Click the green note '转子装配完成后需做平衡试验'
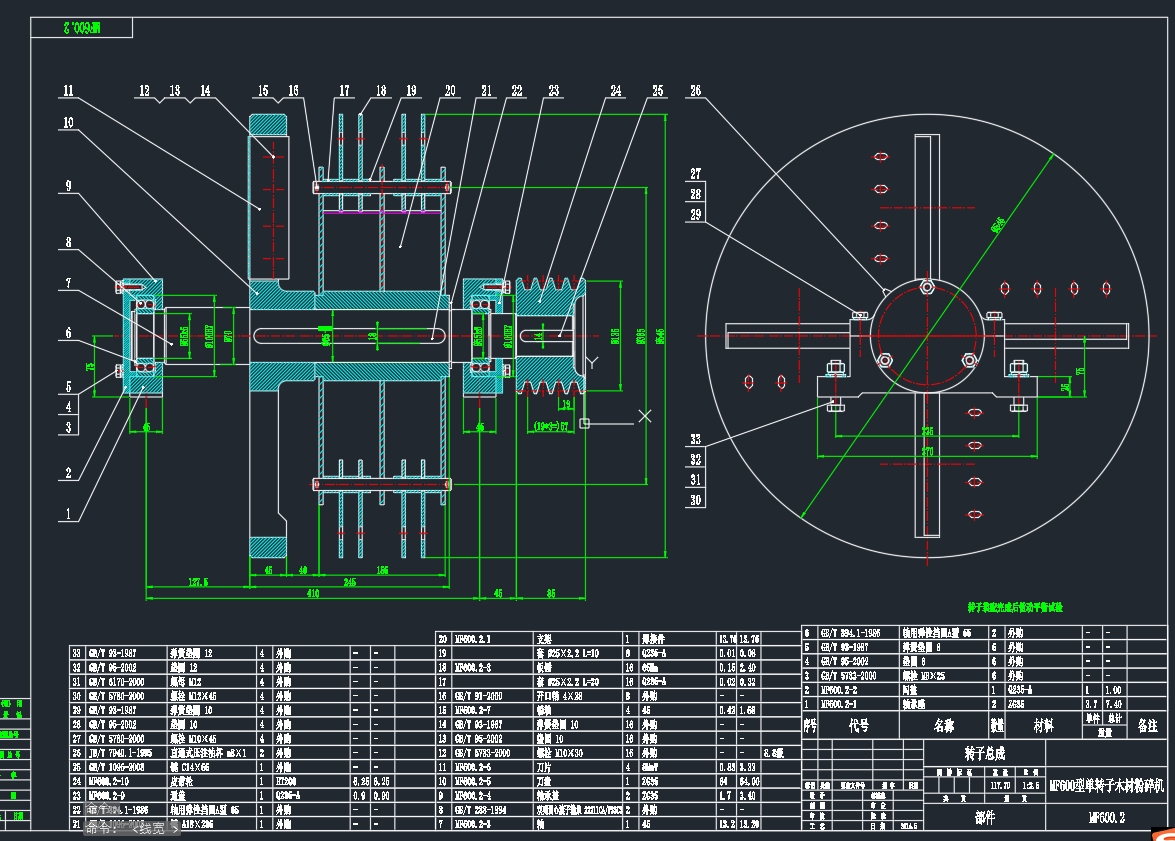This screenshot has width=1175, height=841. point(1015,607)
